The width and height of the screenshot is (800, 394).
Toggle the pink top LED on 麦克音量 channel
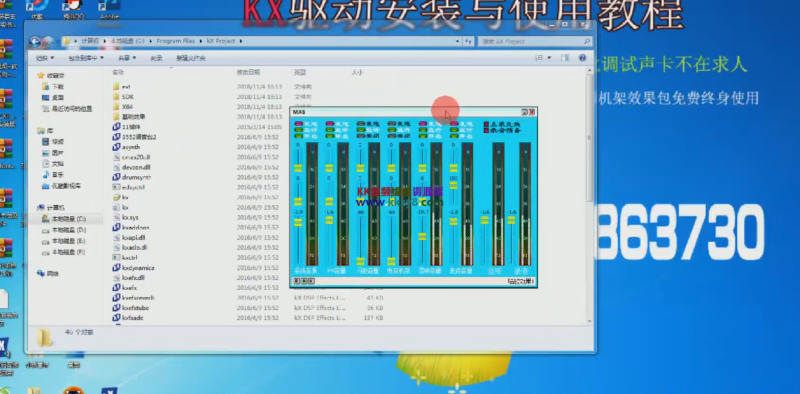[x=454, y=124]
